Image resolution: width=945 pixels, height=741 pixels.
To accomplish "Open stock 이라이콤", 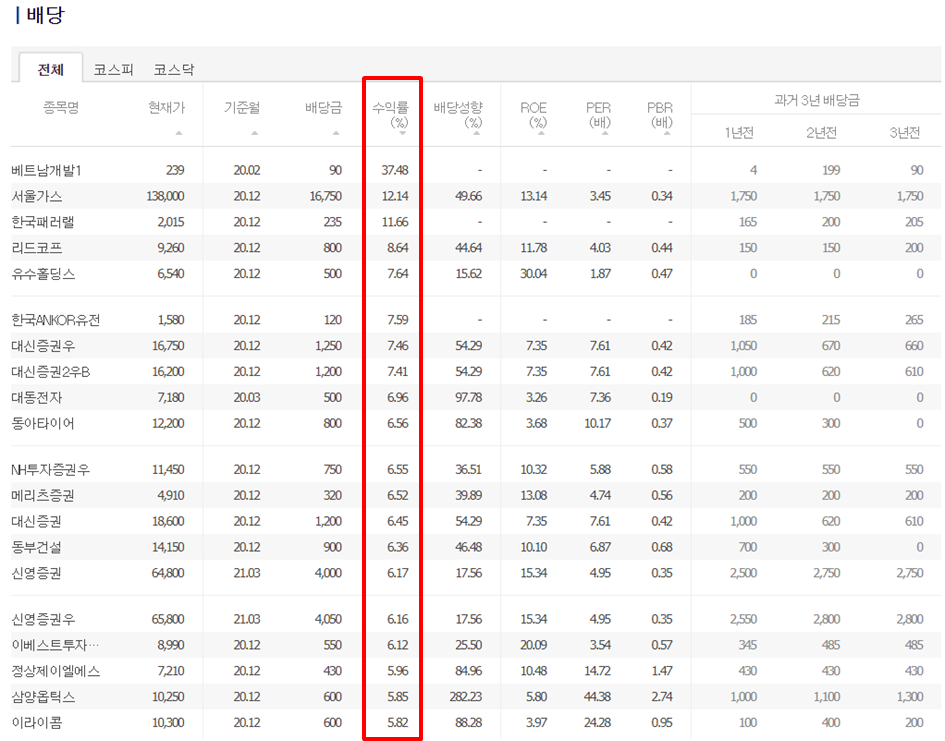I will (36, 722).
